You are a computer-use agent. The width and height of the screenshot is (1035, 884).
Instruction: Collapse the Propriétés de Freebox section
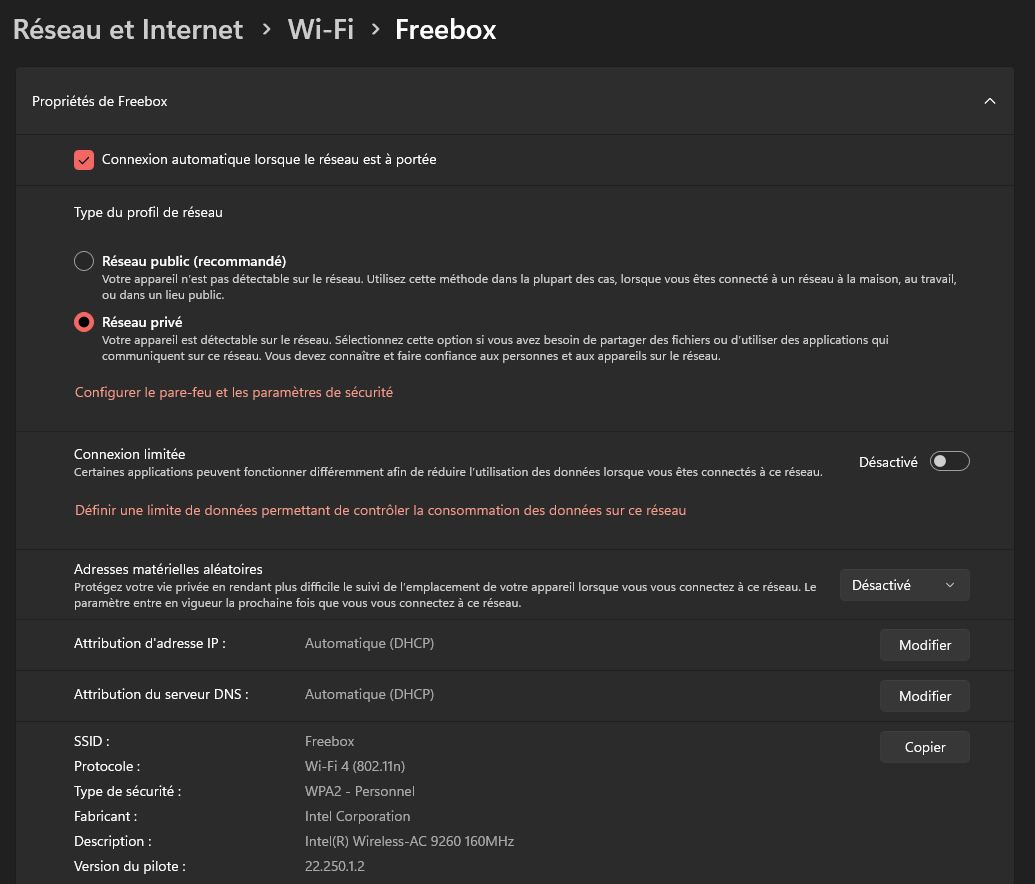pyautogui.click(x=989, y=101)
